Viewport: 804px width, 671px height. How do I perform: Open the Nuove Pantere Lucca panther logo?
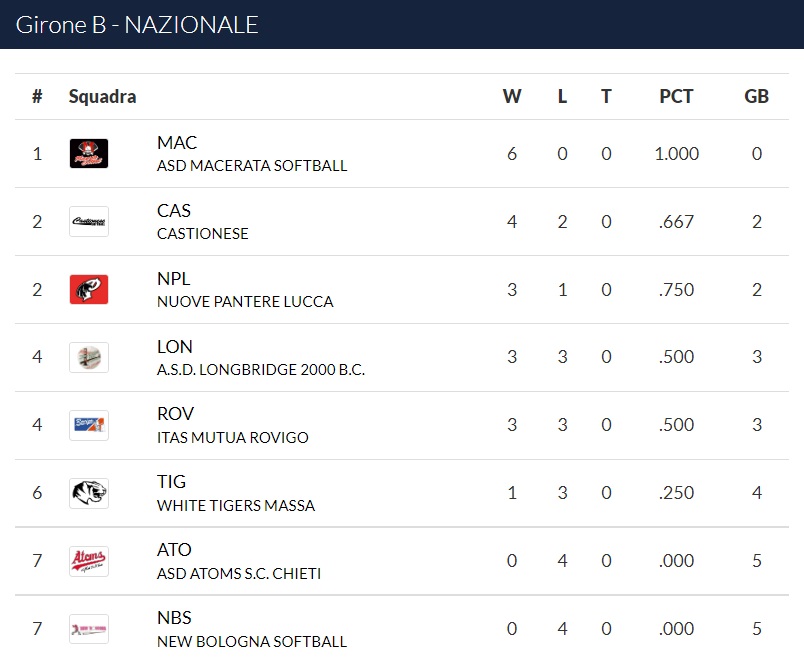(89, 290)
